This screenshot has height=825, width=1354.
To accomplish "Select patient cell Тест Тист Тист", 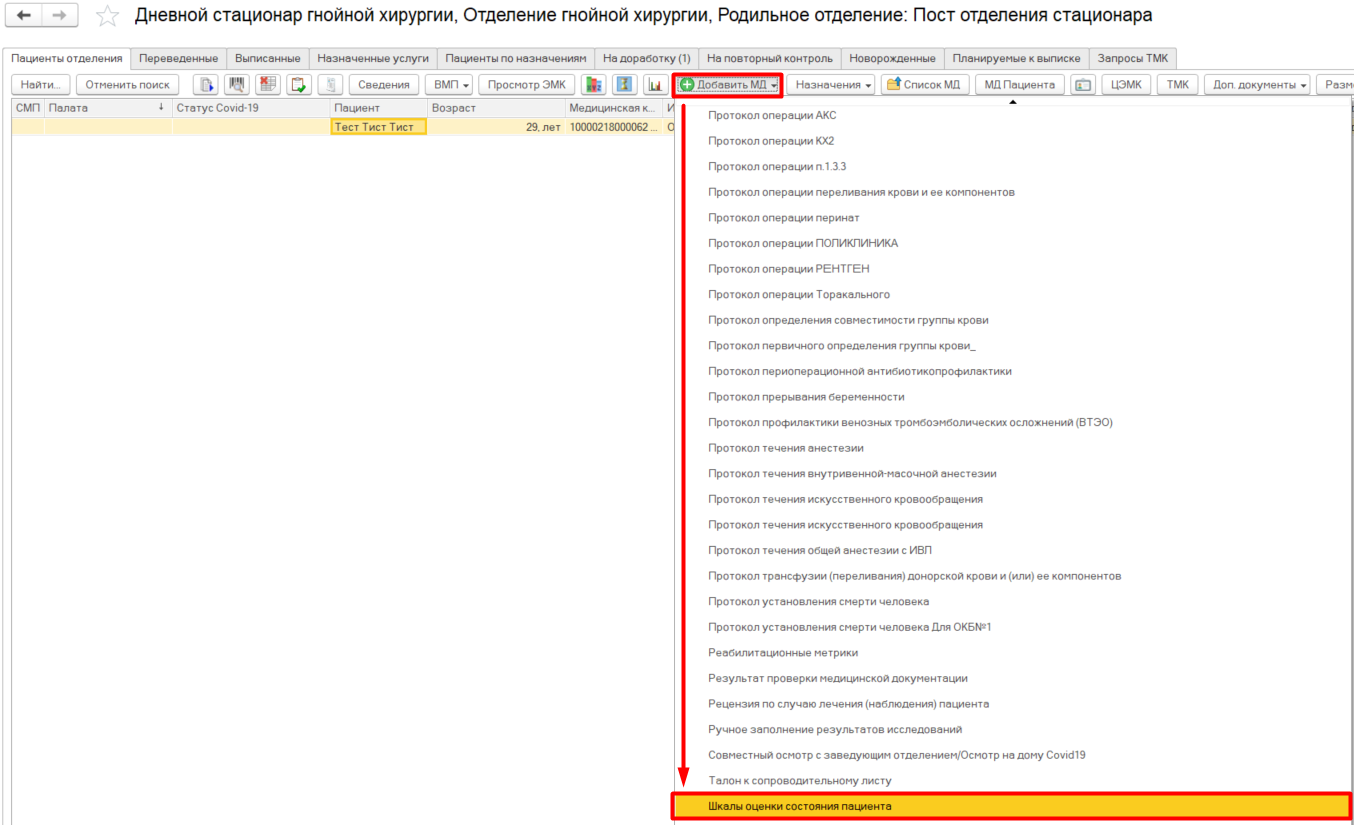I will [x=378, y=127].
